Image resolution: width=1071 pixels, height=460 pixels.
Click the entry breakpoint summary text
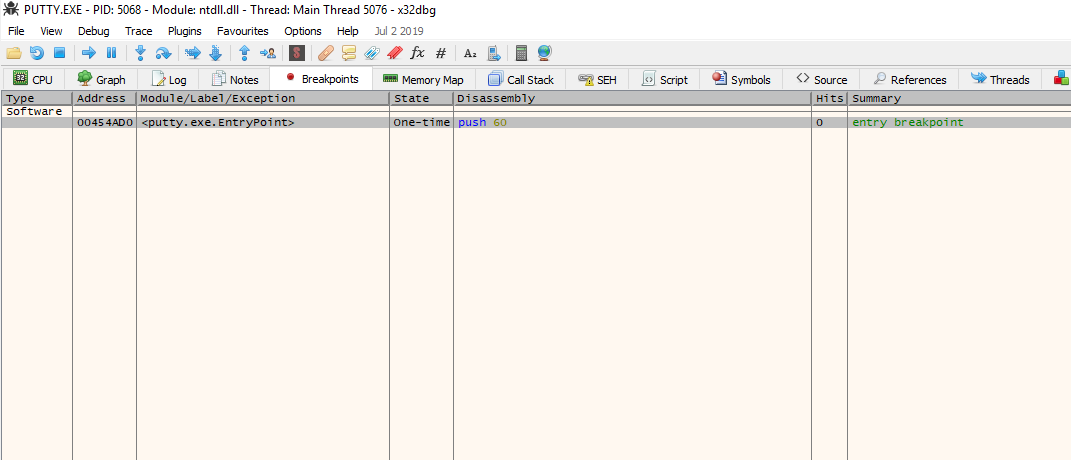click(908, 123)
